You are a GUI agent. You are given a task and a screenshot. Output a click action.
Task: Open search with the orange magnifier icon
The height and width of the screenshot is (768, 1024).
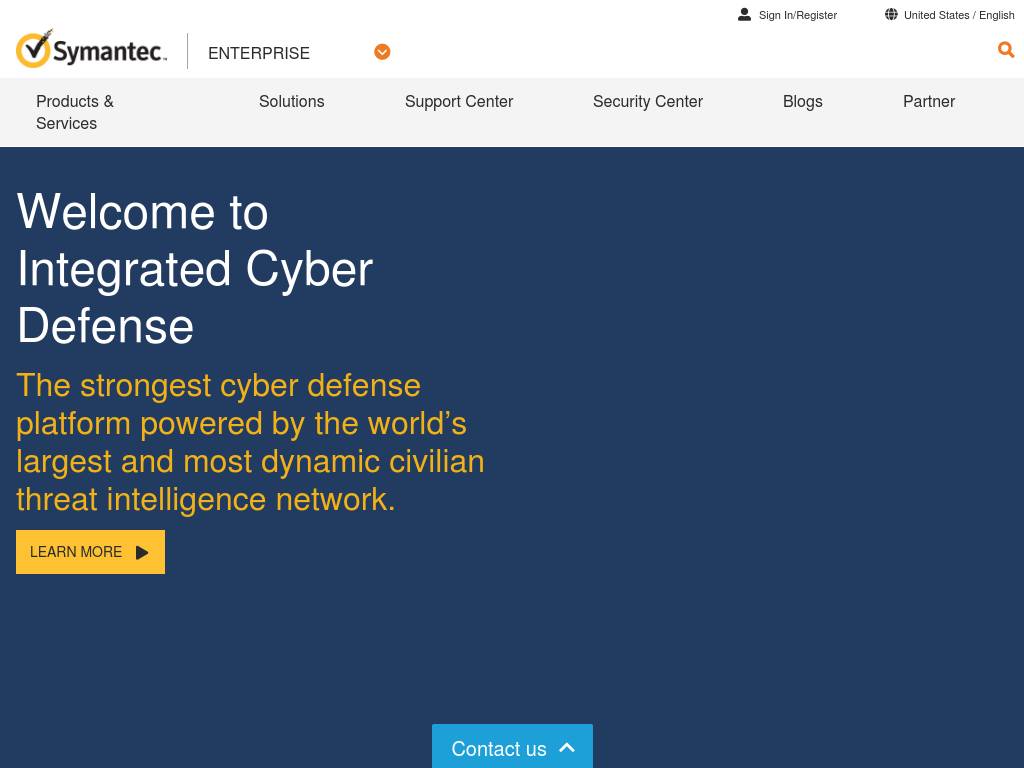click(x=1005, y=50)
